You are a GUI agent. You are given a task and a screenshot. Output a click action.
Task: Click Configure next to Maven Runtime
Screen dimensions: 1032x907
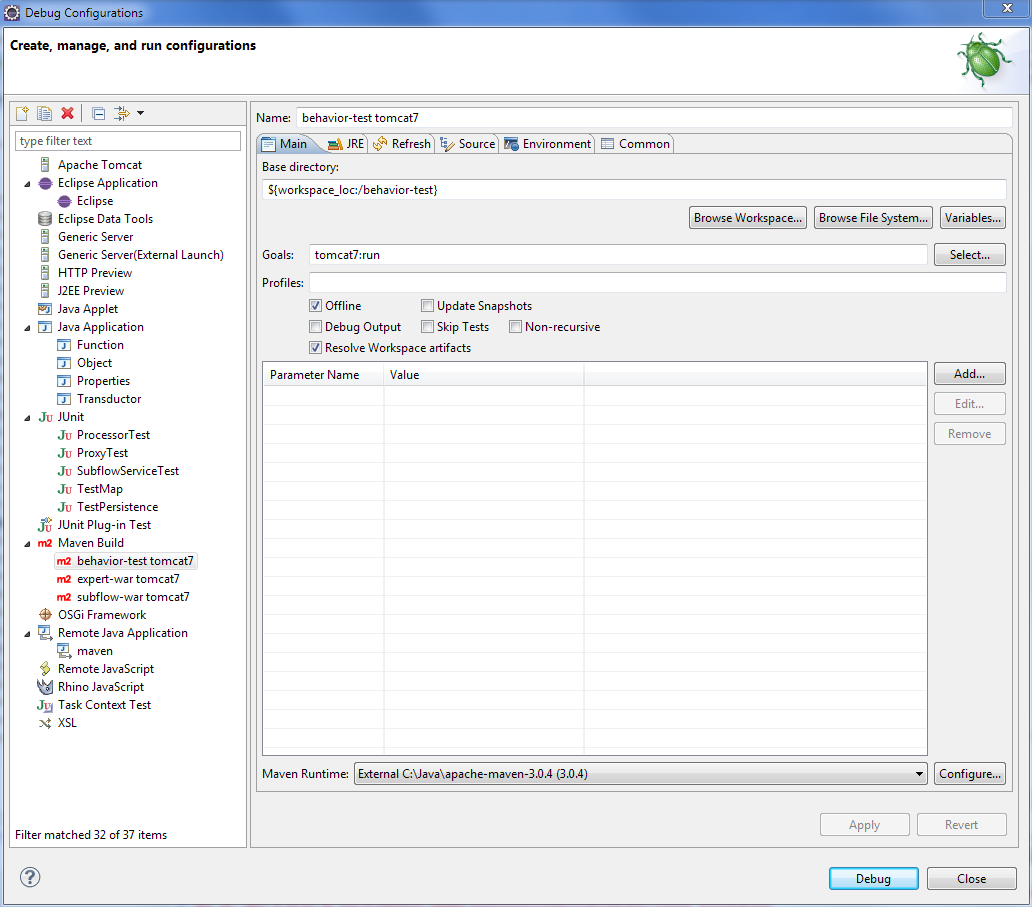tap(969, 773)
